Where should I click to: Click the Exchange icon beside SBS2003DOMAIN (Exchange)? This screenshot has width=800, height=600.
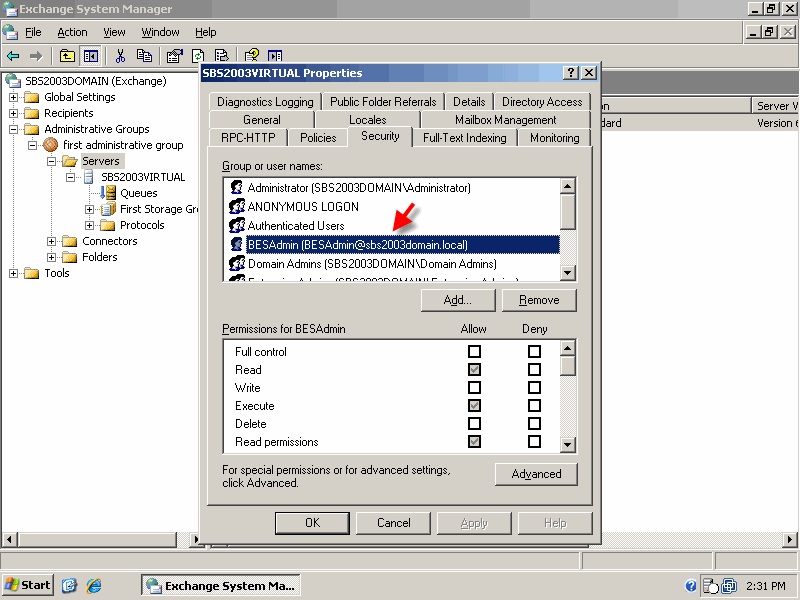(x=12, y=81)
